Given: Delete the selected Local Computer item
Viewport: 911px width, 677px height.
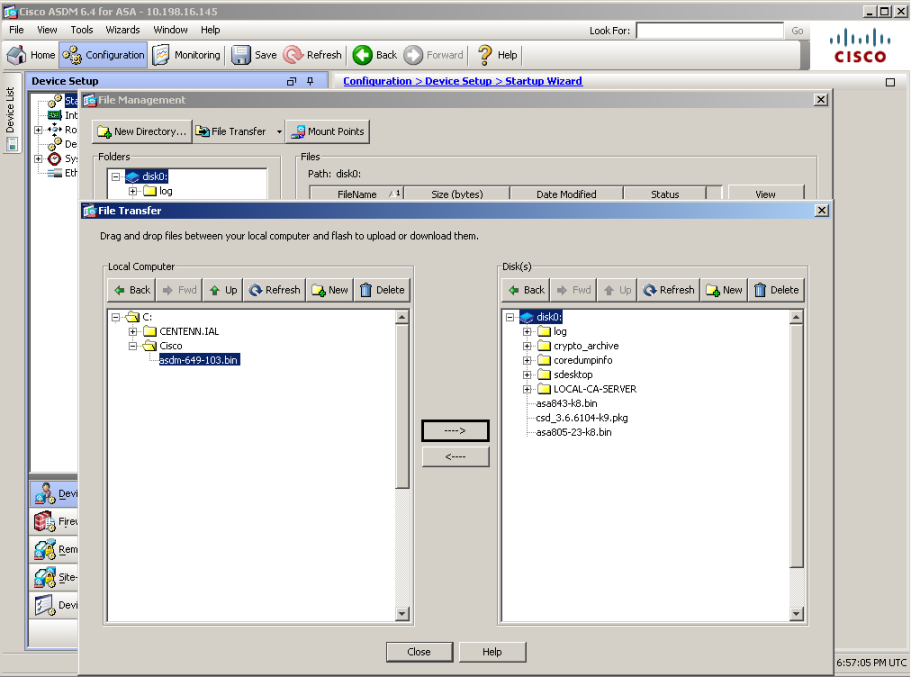Looking at the screenshot, I should [x=382, y=290].
